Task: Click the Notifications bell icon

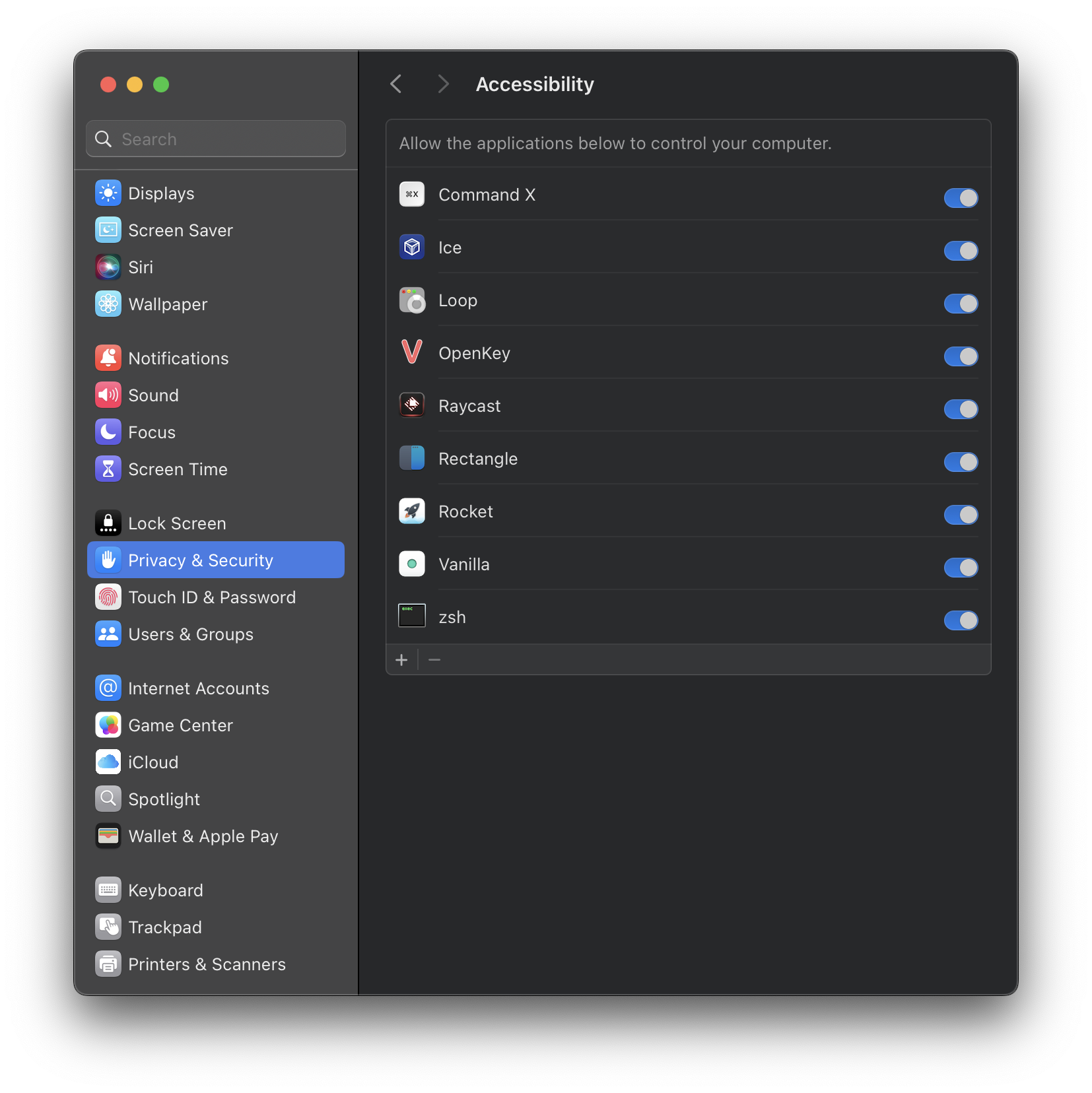Action: pos(108,358)
